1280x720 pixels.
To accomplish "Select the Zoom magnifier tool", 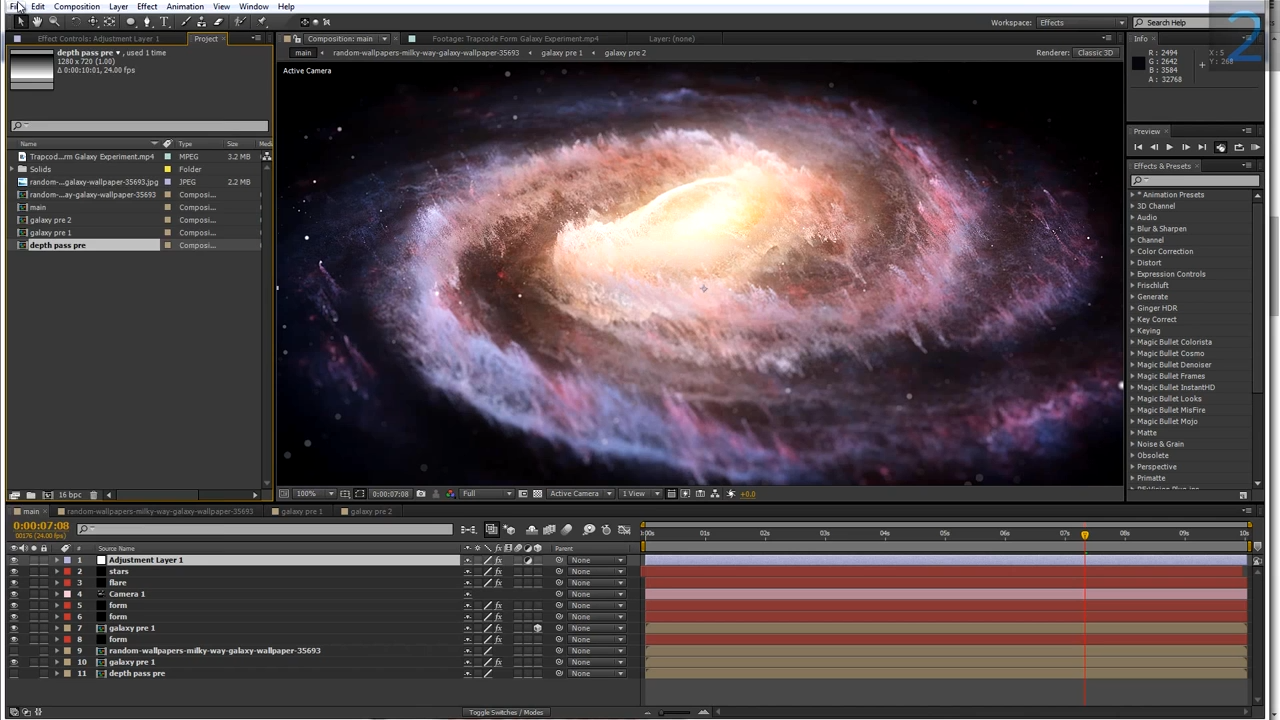I will coord(54,22).
